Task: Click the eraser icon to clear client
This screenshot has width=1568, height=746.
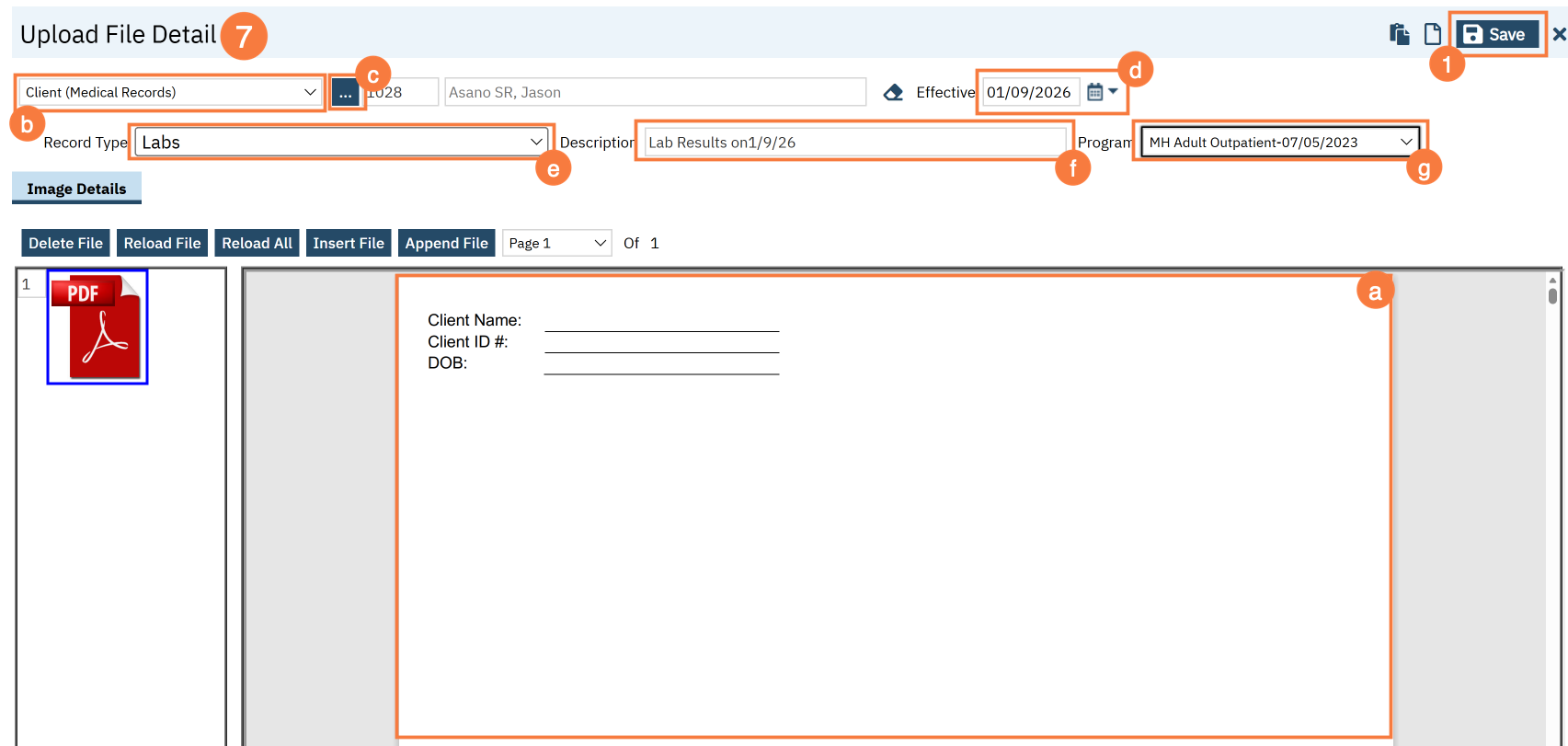Action: (893, 92)
